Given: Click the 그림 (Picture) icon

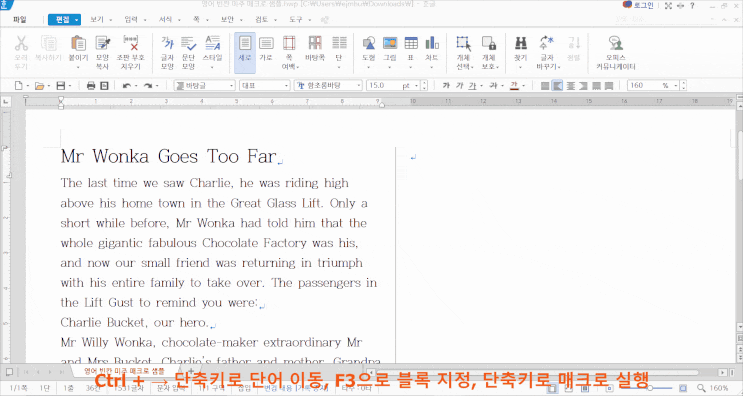Looking at the screenshot, I should (x=390, y=44).
